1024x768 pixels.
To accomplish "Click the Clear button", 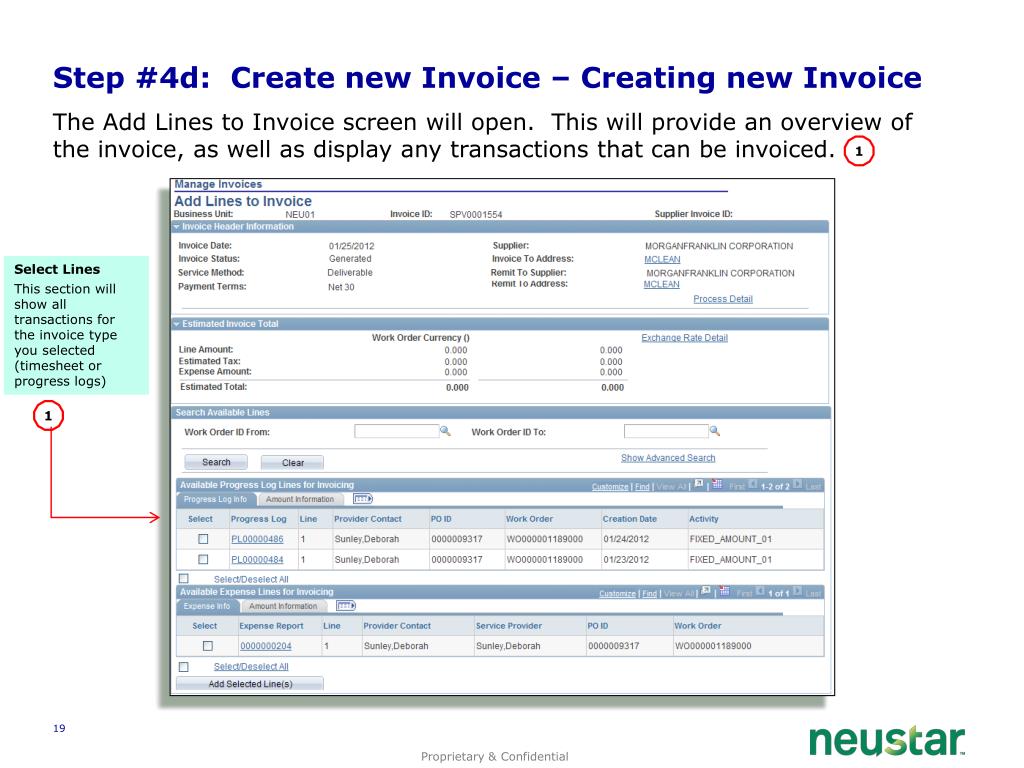I will [293, 462].
